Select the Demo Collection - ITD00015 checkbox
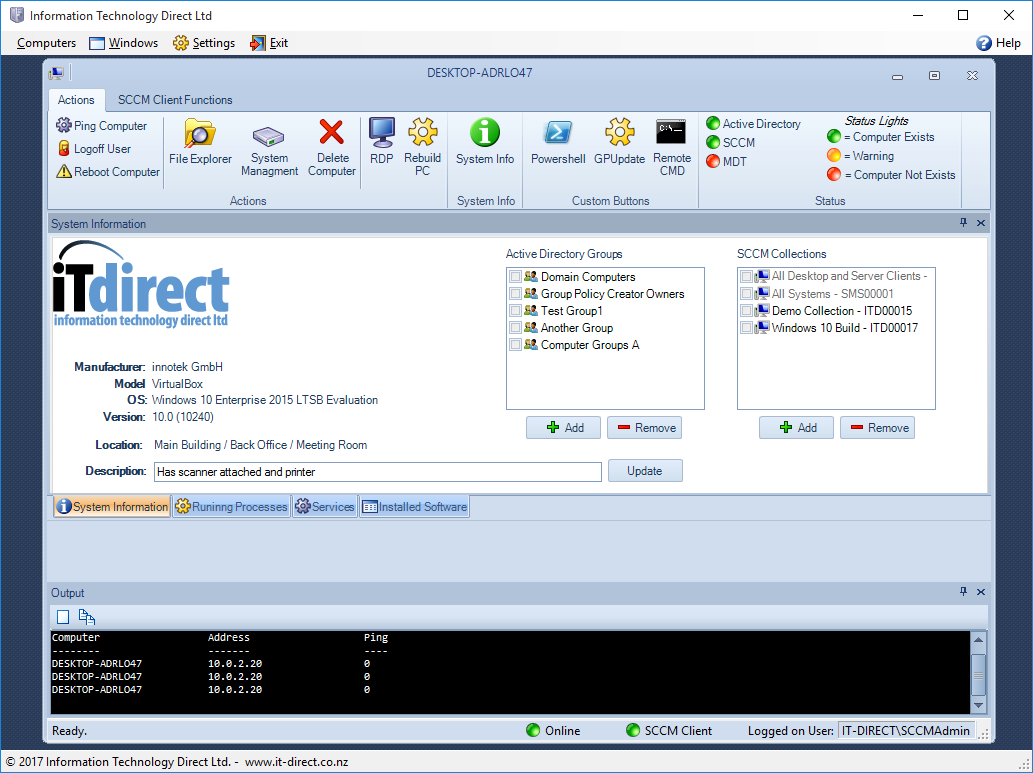Screen dimensions: 1033x773 click(x=746, y=311)
